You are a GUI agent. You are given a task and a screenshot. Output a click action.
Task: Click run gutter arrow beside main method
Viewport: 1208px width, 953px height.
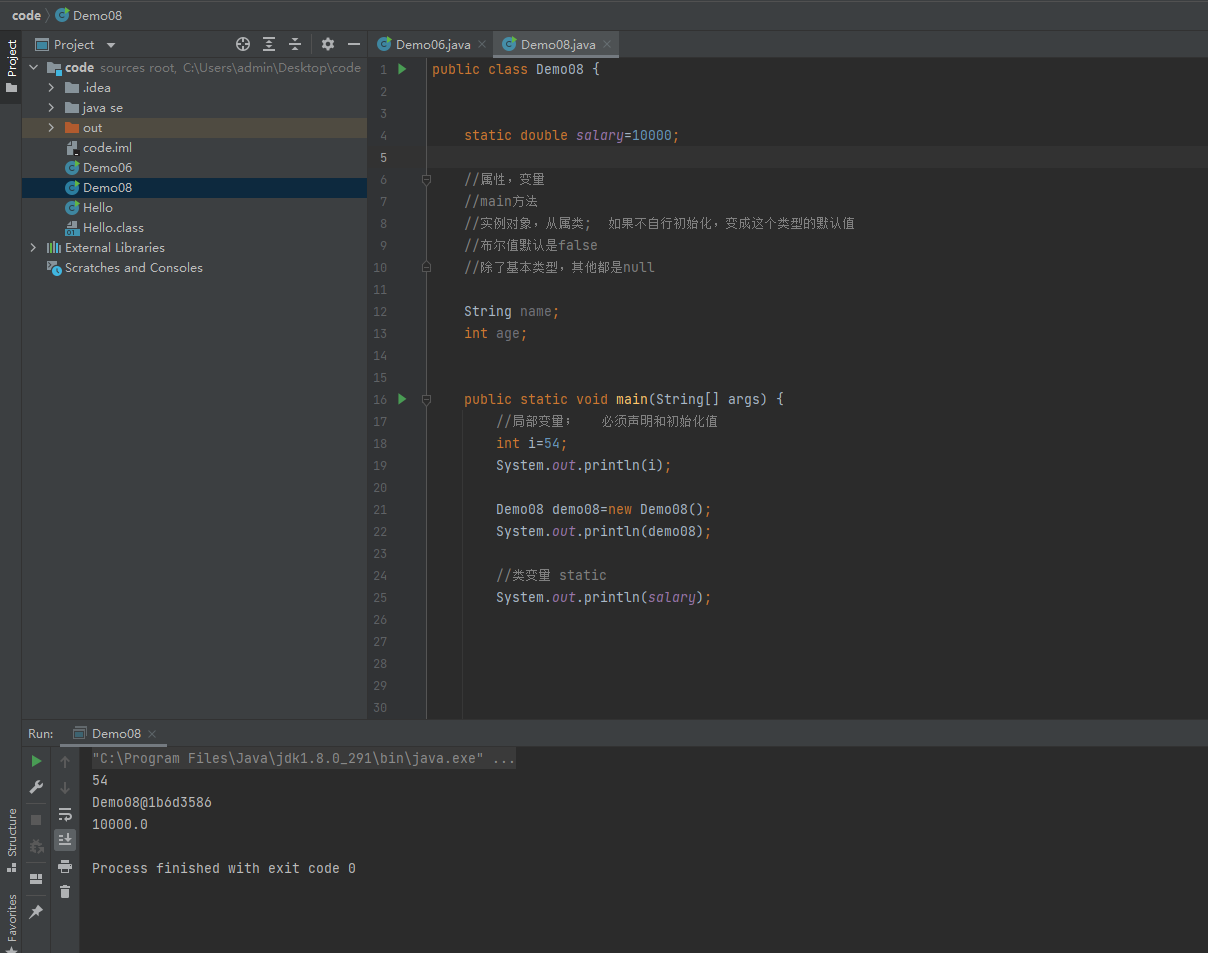(402, 399)
